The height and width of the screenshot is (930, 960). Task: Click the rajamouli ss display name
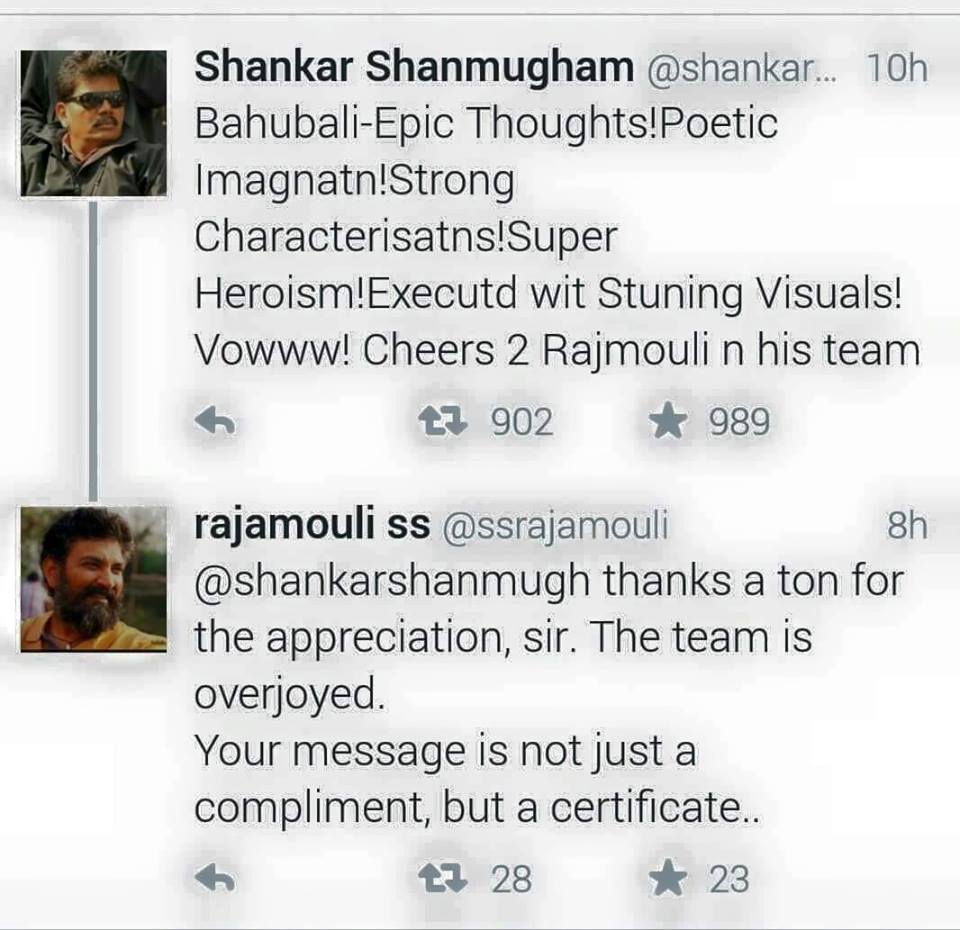(x=311, y=525)
